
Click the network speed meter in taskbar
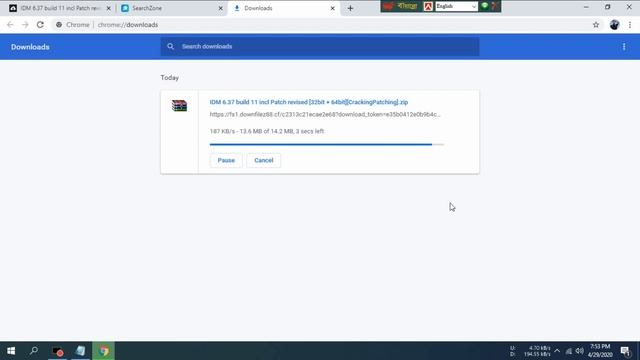pos(531,351)
